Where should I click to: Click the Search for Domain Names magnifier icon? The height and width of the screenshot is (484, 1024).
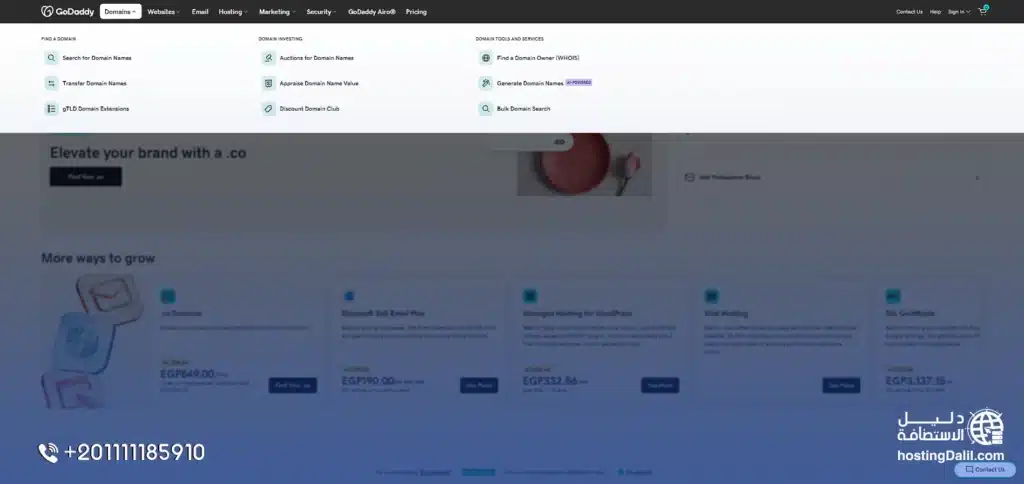pos(51,58)
